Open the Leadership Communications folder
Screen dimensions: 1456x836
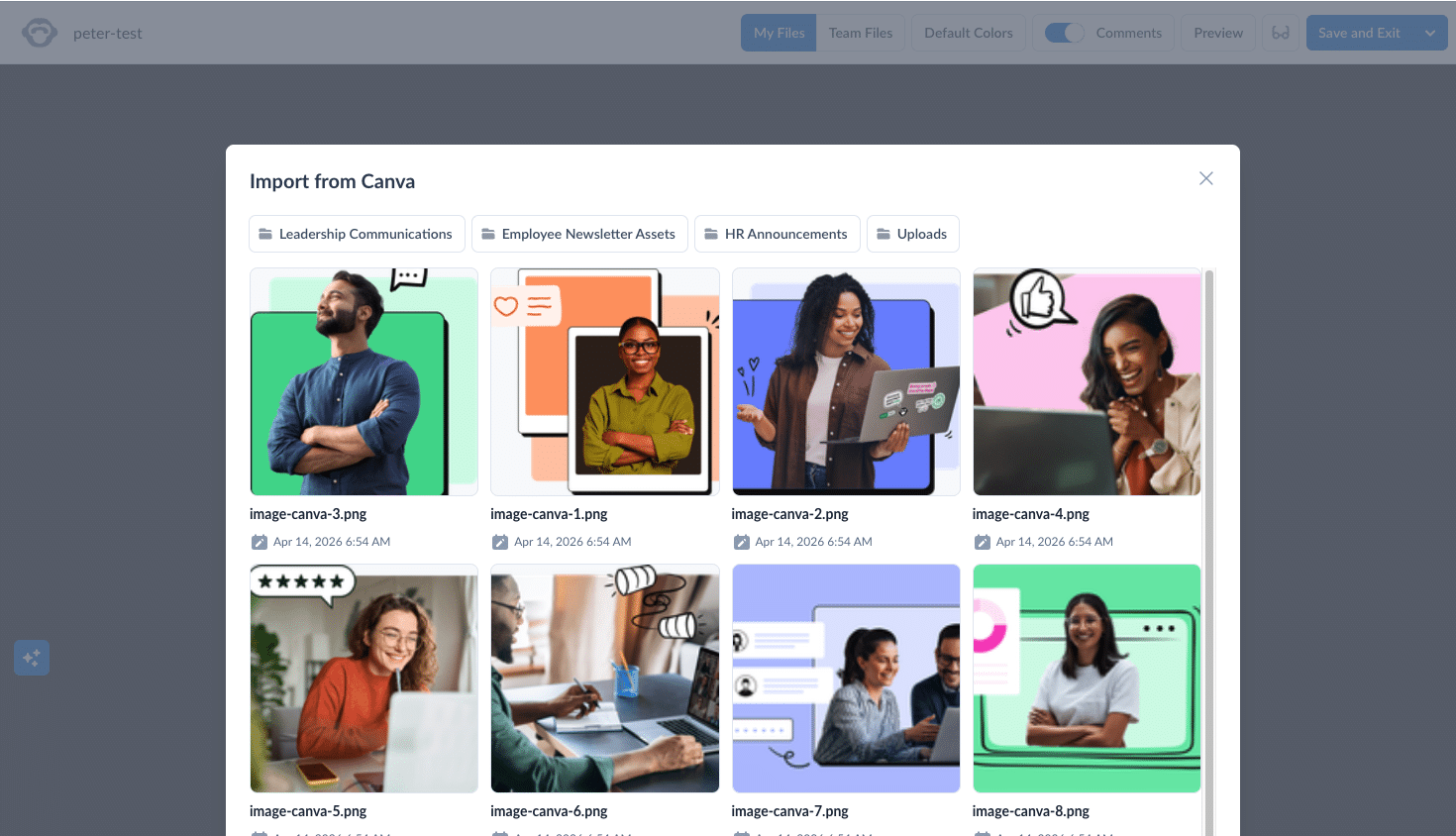pos(357,234)
